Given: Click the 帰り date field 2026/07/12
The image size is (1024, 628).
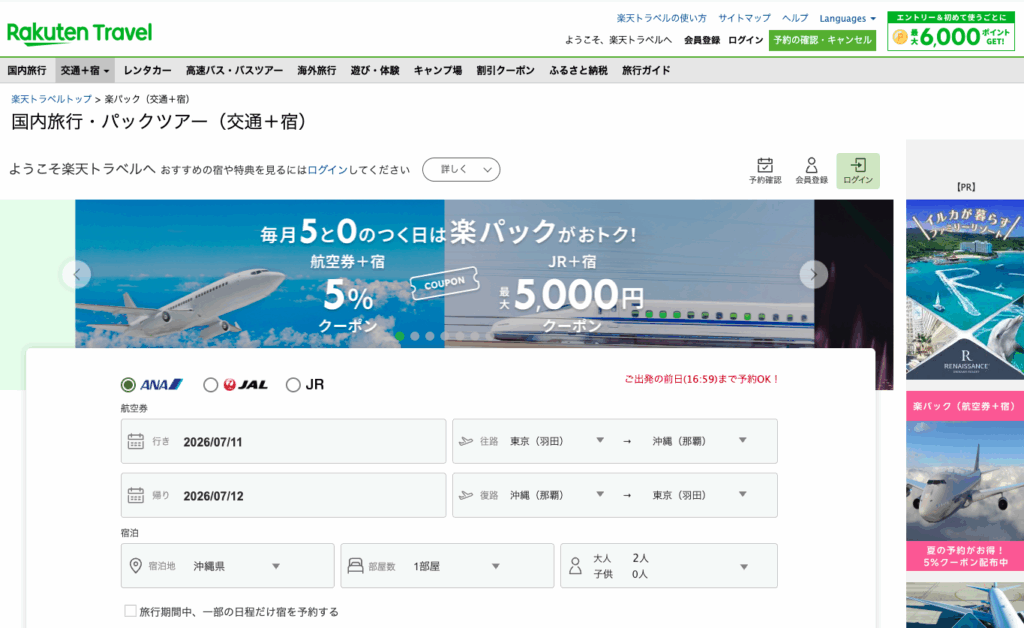Looking at the screenshot, I should tap(283, 495).
